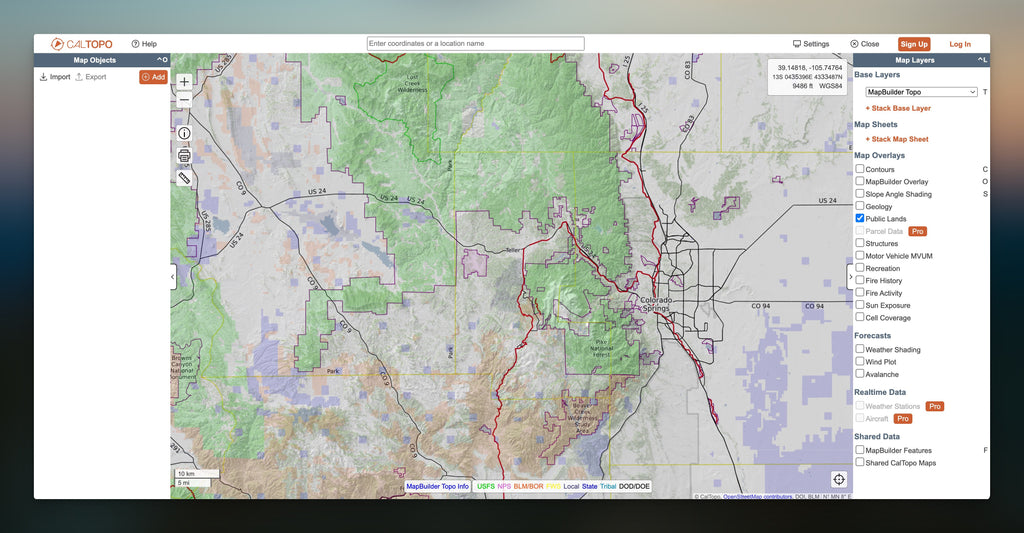Click the CalTopo logo
The height and width of the screenshot is (533, 1024).
point(82,44)
